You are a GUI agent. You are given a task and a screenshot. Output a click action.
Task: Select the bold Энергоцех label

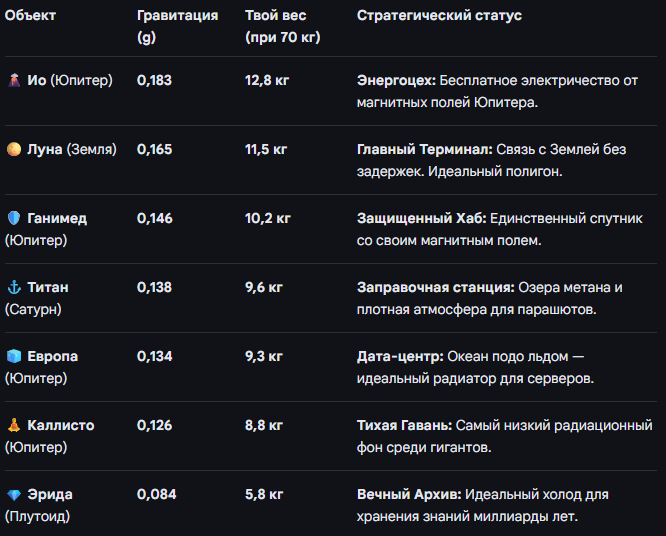point(396,80)
